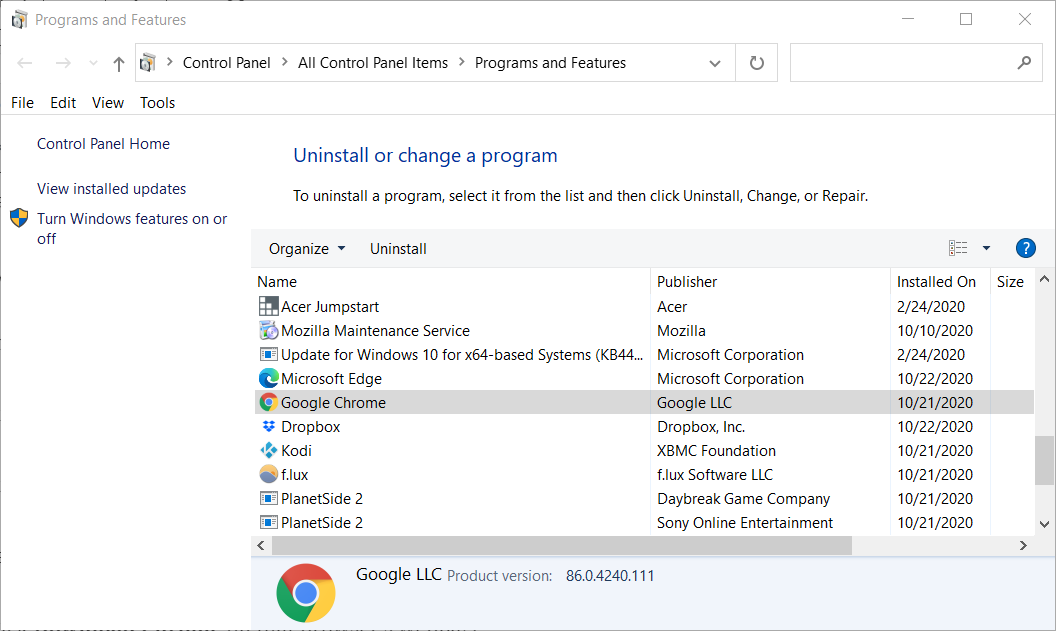The height and width of the screenshot is (631, 1056).
Task: Click the large Chrome logo in details pane
Action: [x=306, y=593]
